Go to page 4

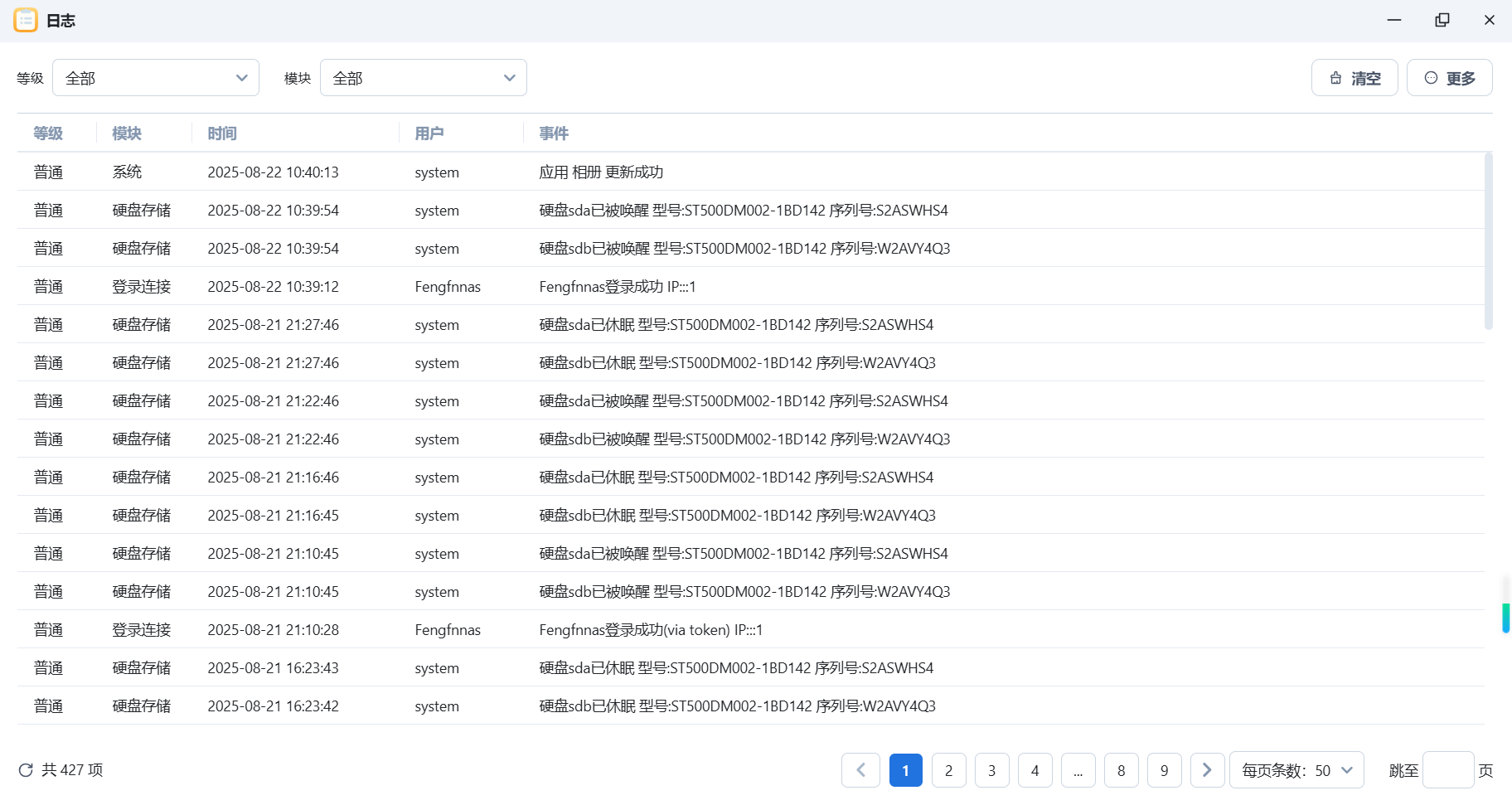point(1035,770)
